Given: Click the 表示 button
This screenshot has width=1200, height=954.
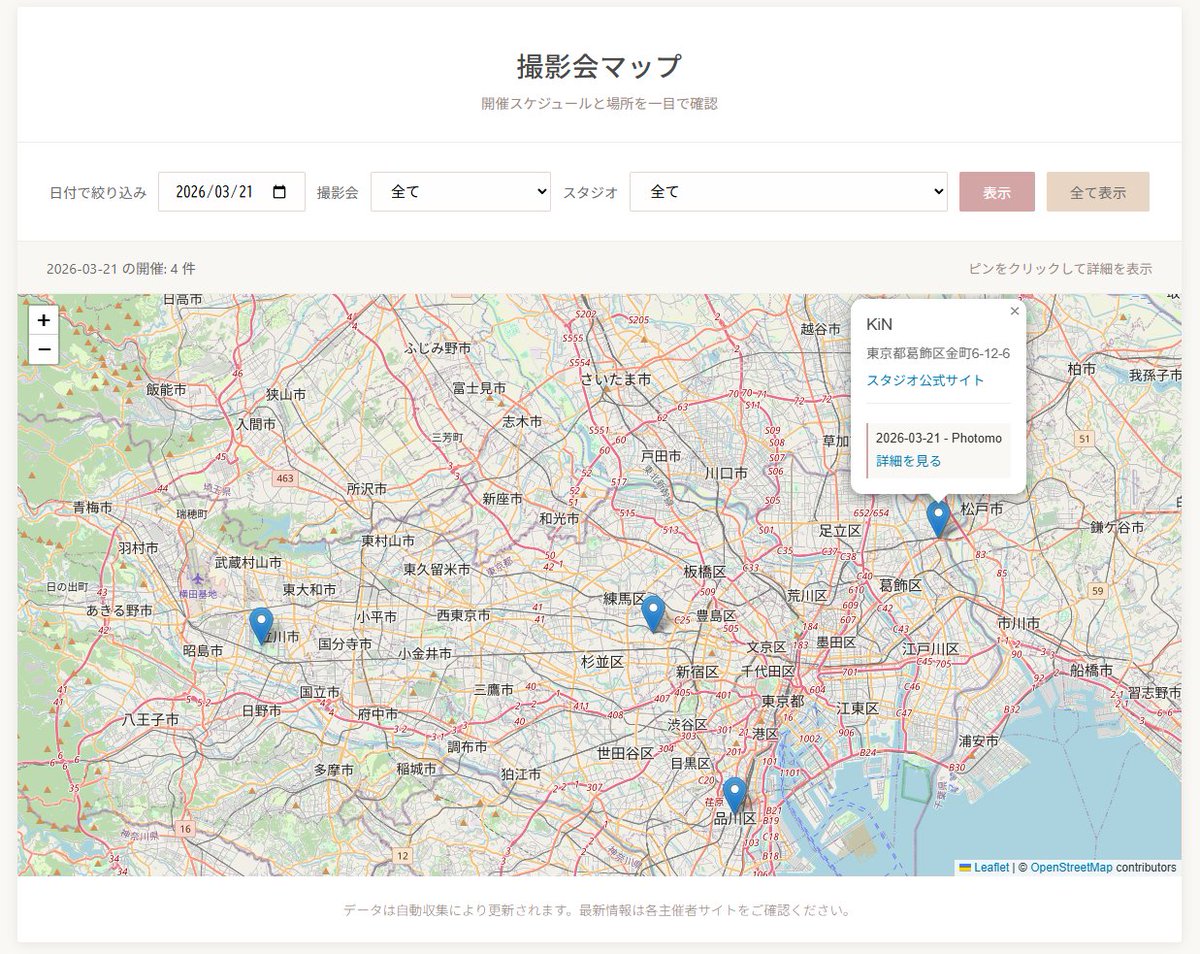Looking at the screenshot, I should tap(997, 192).
